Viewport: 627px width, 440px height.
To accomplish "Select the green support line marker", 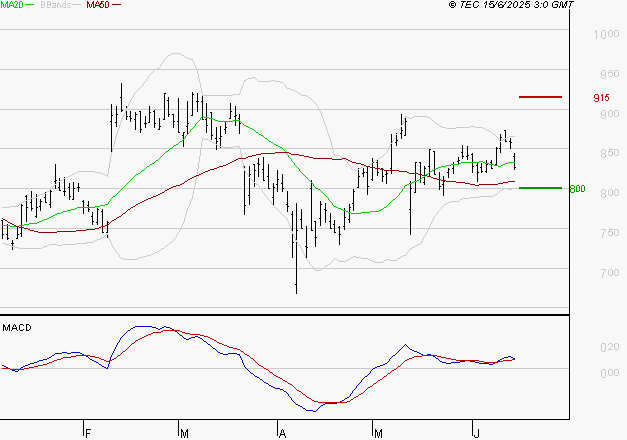I will coord(541,187).
